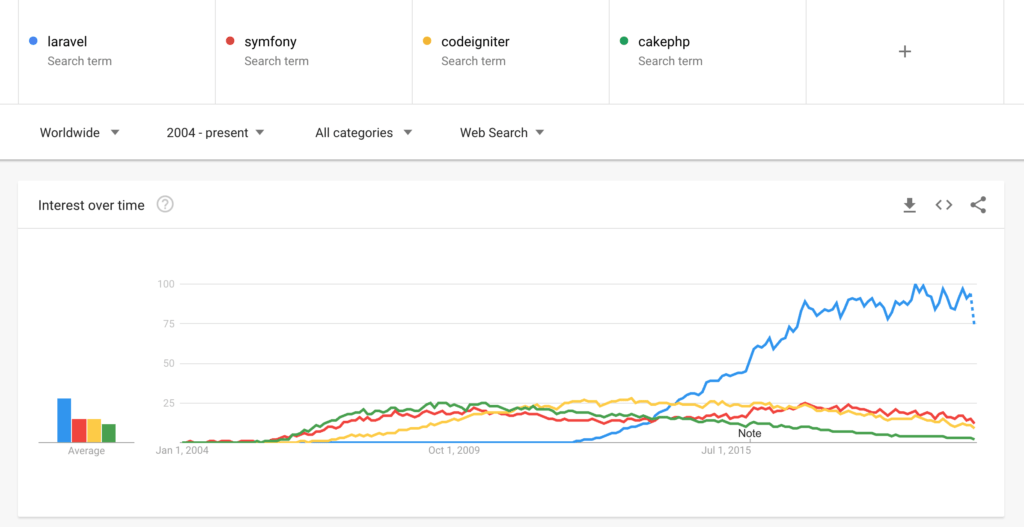Click the blue laravel color dot
The height and width of the screenshot is (527, 1024).
coord(33,41)
